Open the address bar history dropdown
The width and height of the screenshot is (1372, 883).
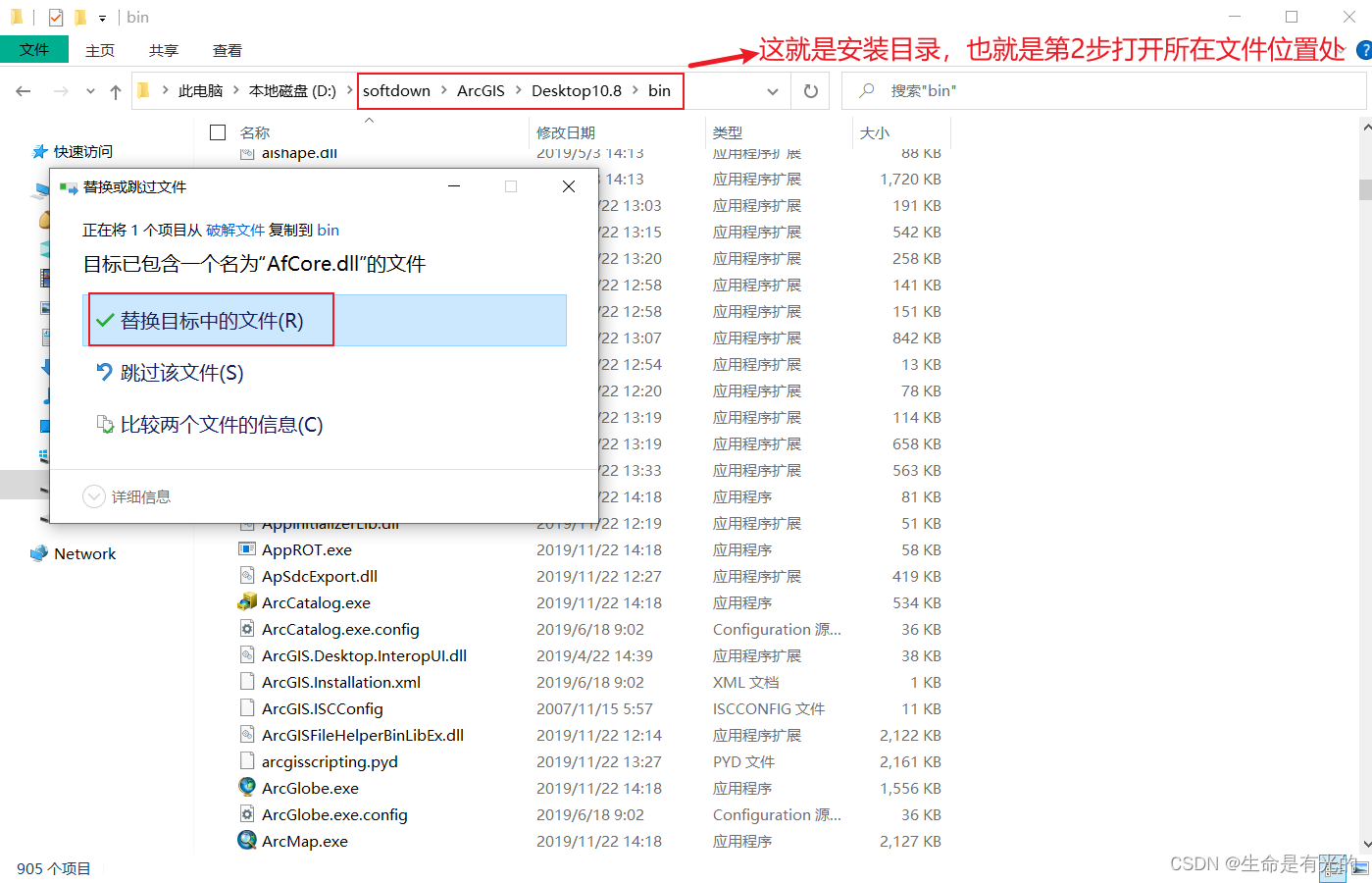tap(773, 91)
